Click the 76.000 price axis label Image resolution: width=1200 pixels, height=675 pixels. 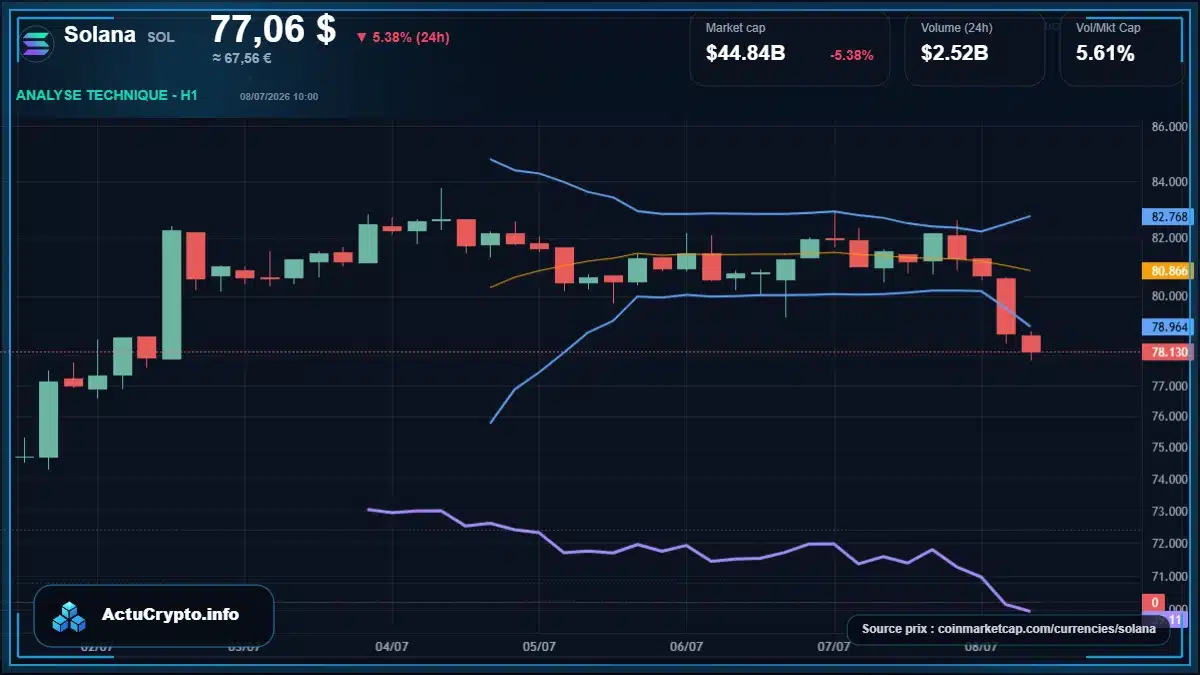pyautogui.click(x=1170, y=417)
